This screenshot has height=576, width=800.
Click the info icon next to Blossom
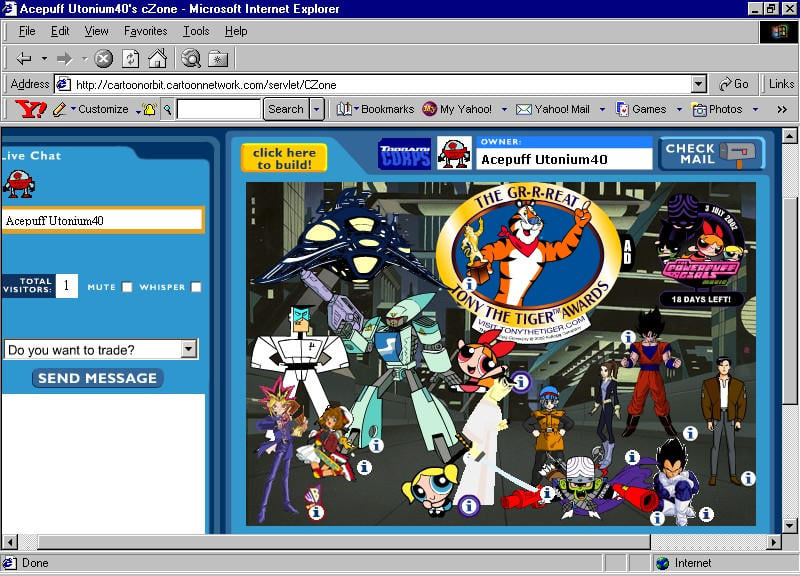(x=520, y=381)
